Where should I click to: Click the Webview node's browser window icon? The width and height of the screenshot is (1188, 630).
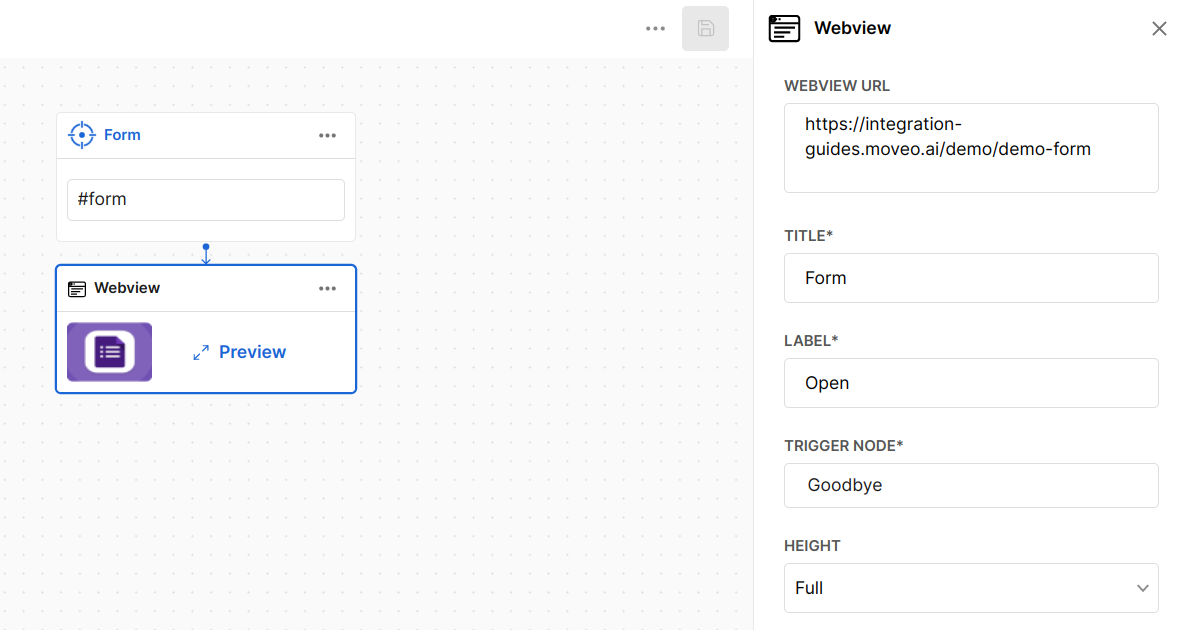click(x=77, y=289)
